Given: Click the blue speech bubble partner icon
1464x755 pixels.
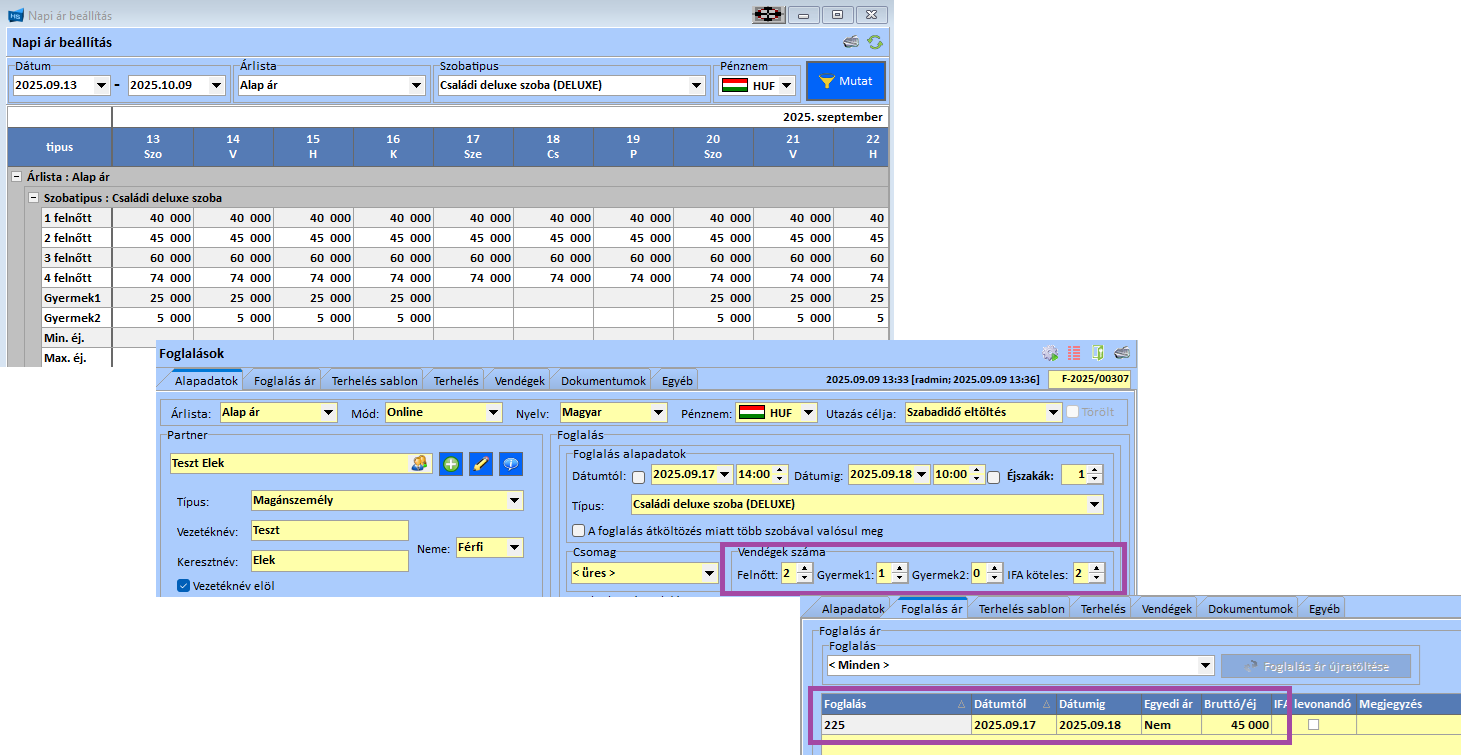Looking at the screenshot, I should 511,464.
